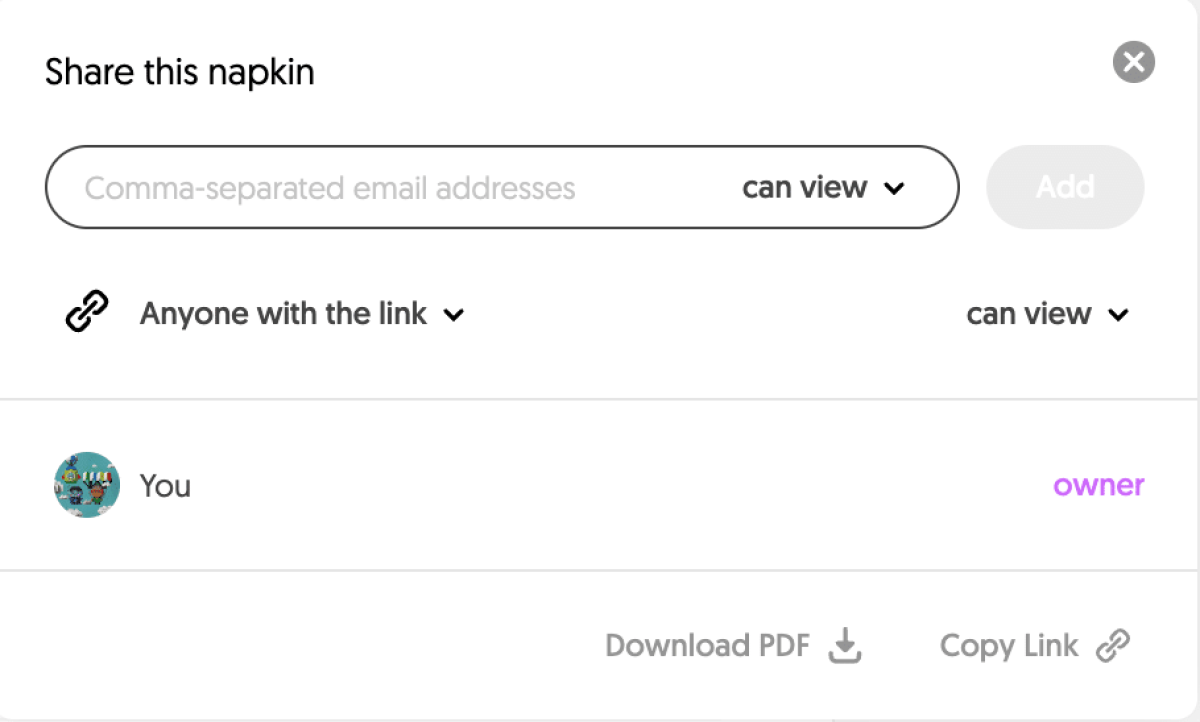The width and height of the screenshot is (1200, 722).
Task: Click the chevron beside Anyone with the link
Action: point(454,315)
